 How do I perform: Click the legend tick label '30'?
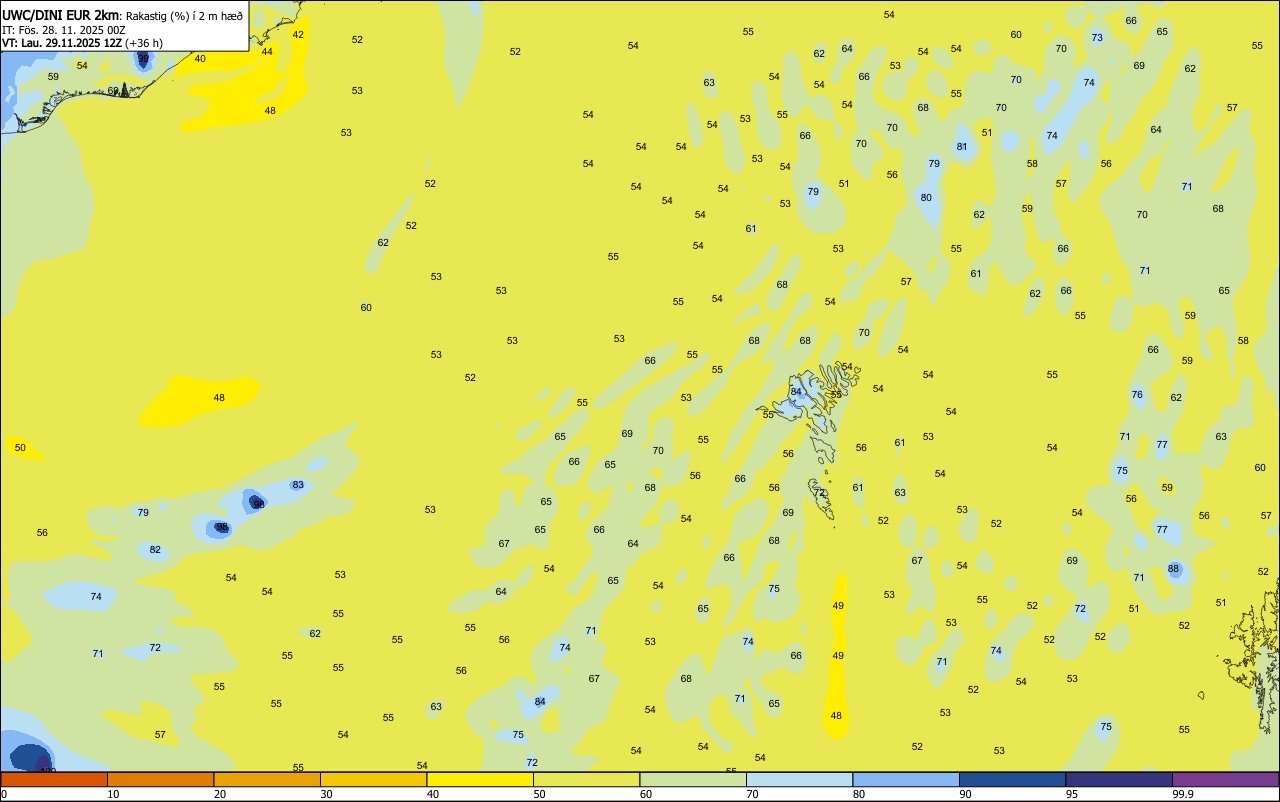pos(326,794)
